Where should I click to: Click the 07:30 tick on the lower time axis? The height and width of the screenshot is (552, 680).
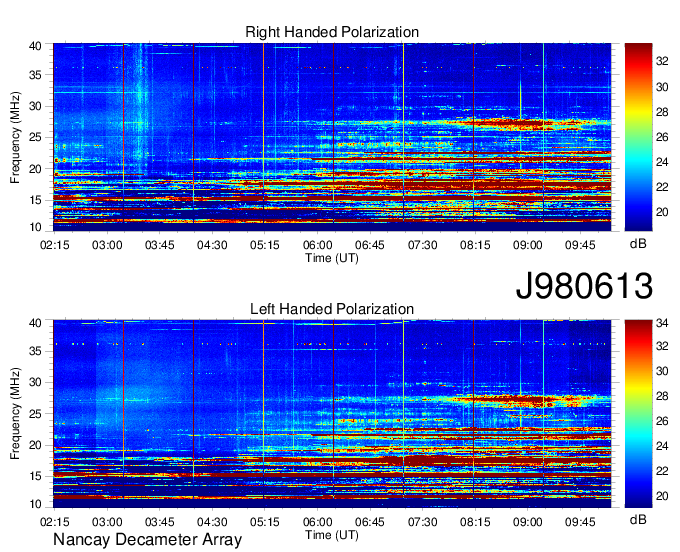pyautogui.click(x=422, y=522)
